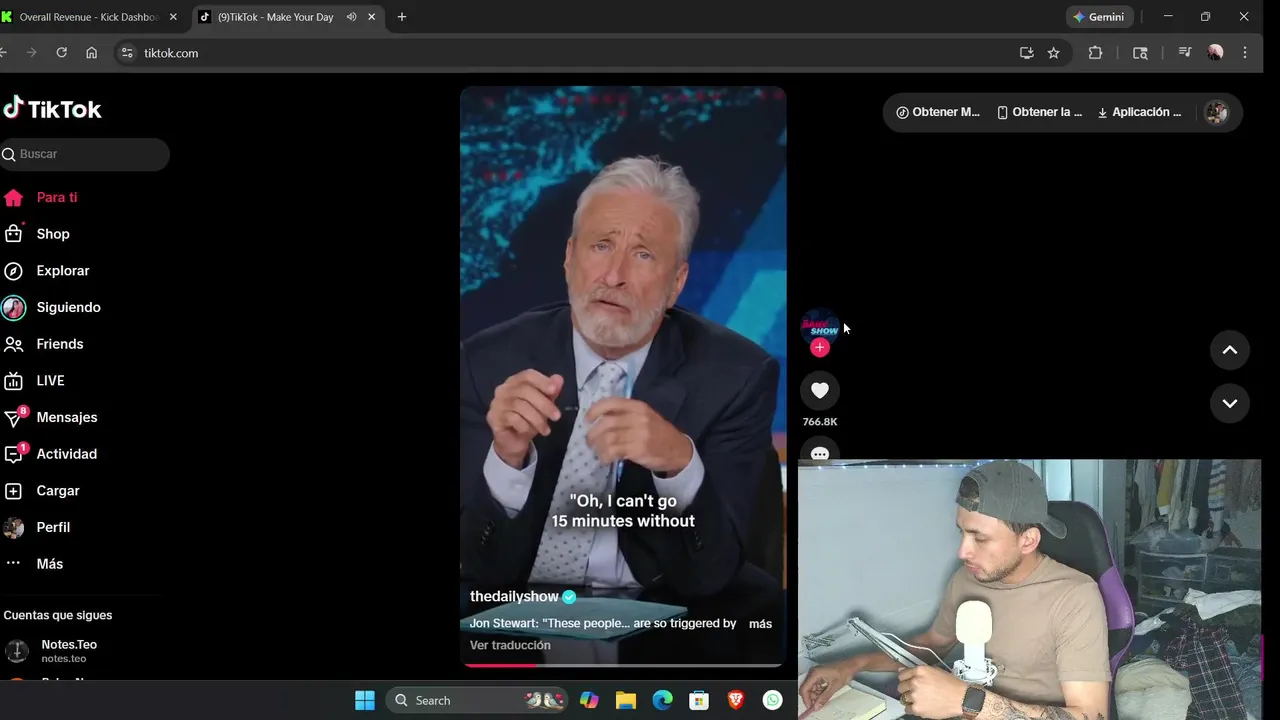
Task: Click the browser home button
Action: [x=91, y=53]
